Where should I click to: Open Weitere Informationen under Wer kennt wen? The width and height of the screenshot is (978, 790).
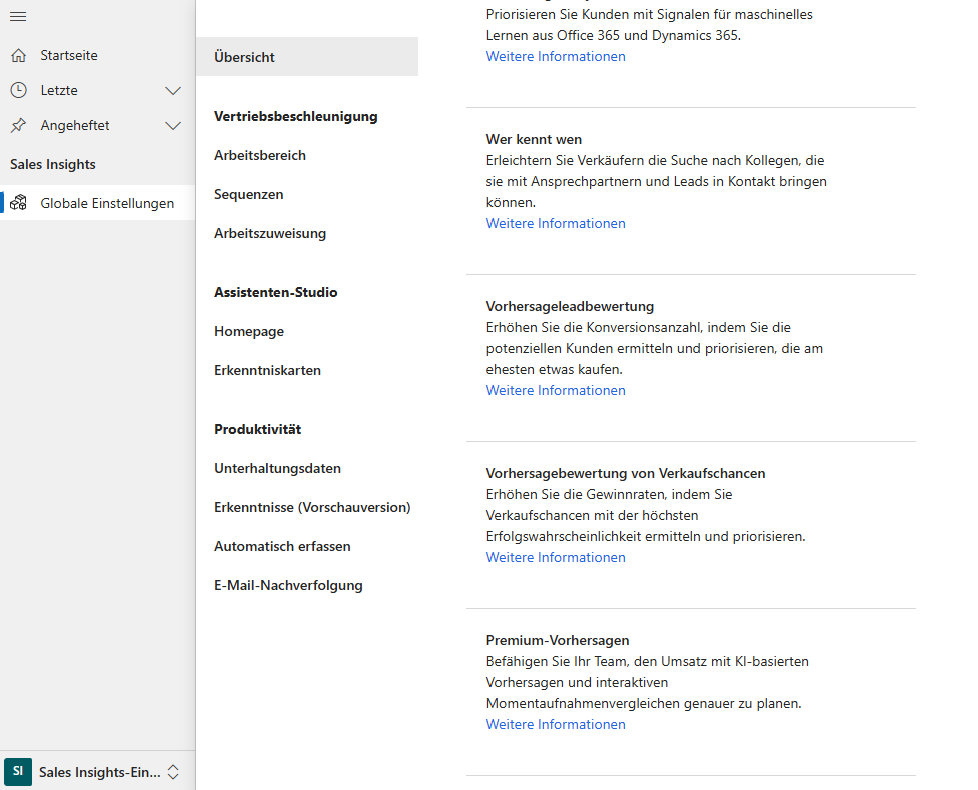coord(555,223)
